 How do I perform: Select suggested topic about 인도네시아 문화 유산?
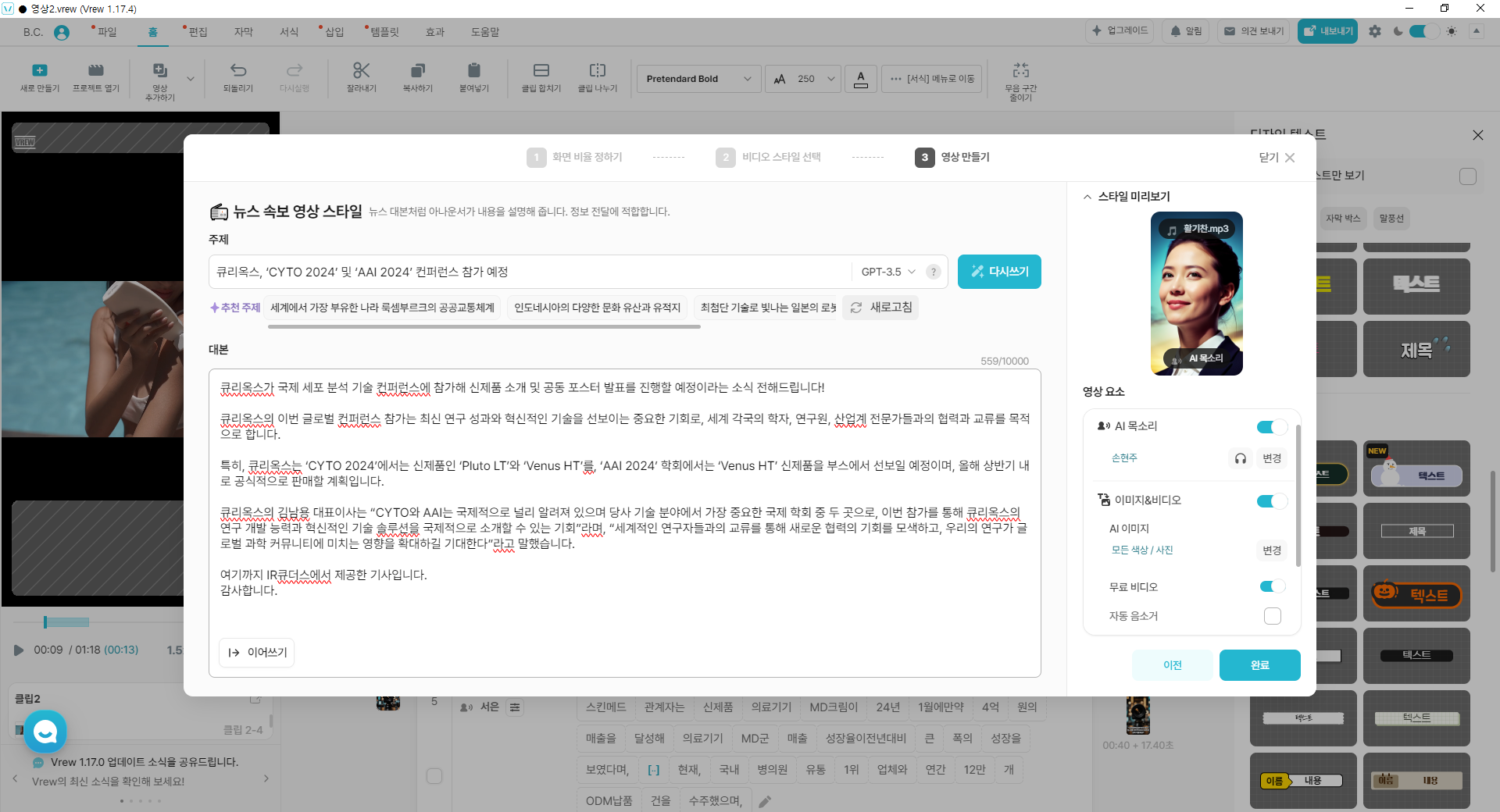597,308
